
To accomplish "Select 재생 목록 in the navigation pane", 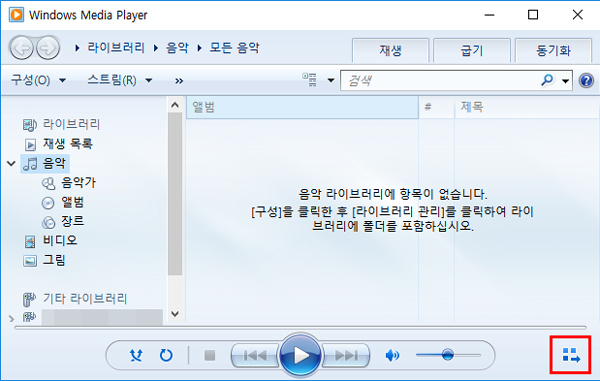I will [68, 144].
